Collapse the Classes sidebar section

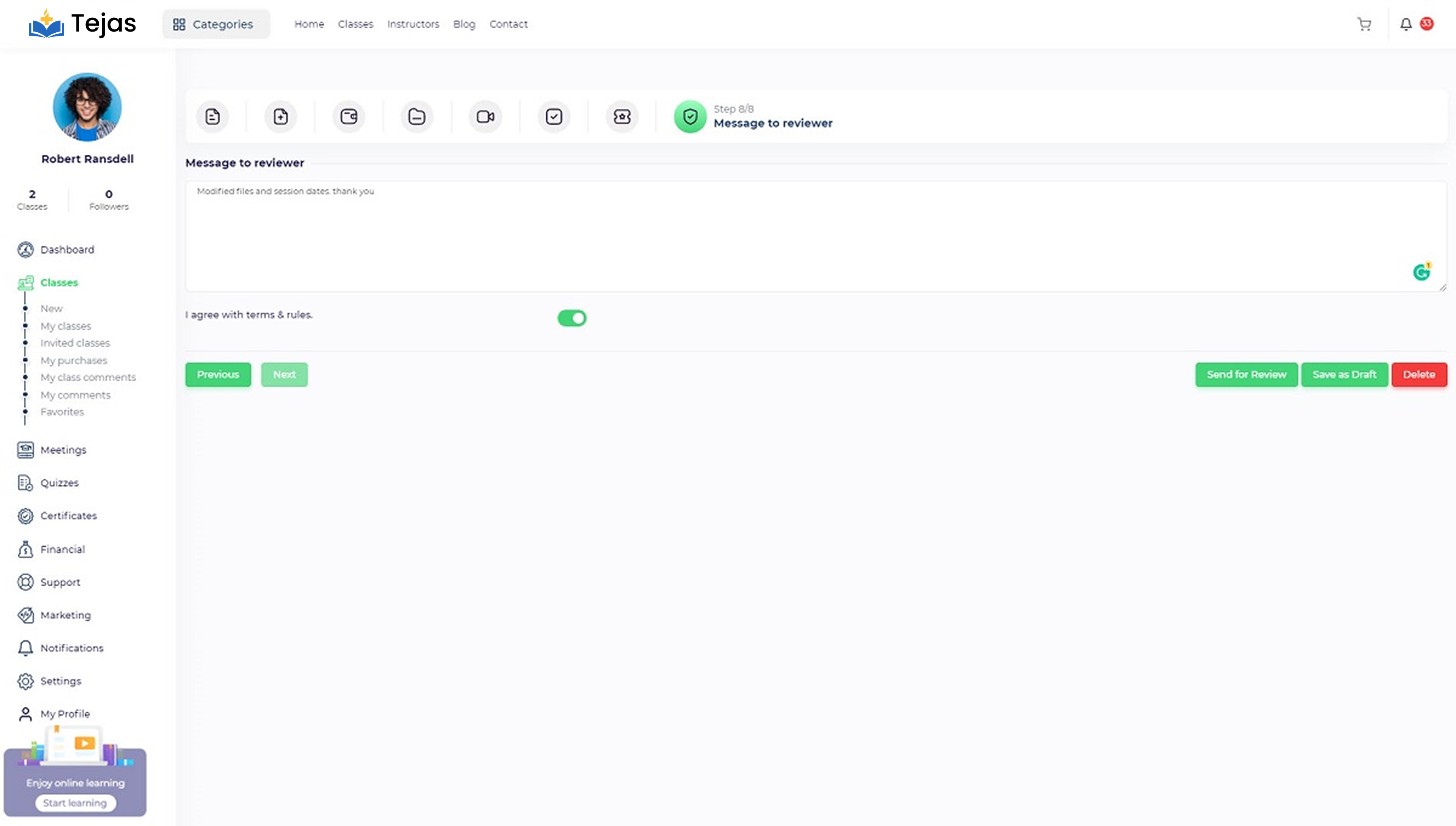click(59, 283)
